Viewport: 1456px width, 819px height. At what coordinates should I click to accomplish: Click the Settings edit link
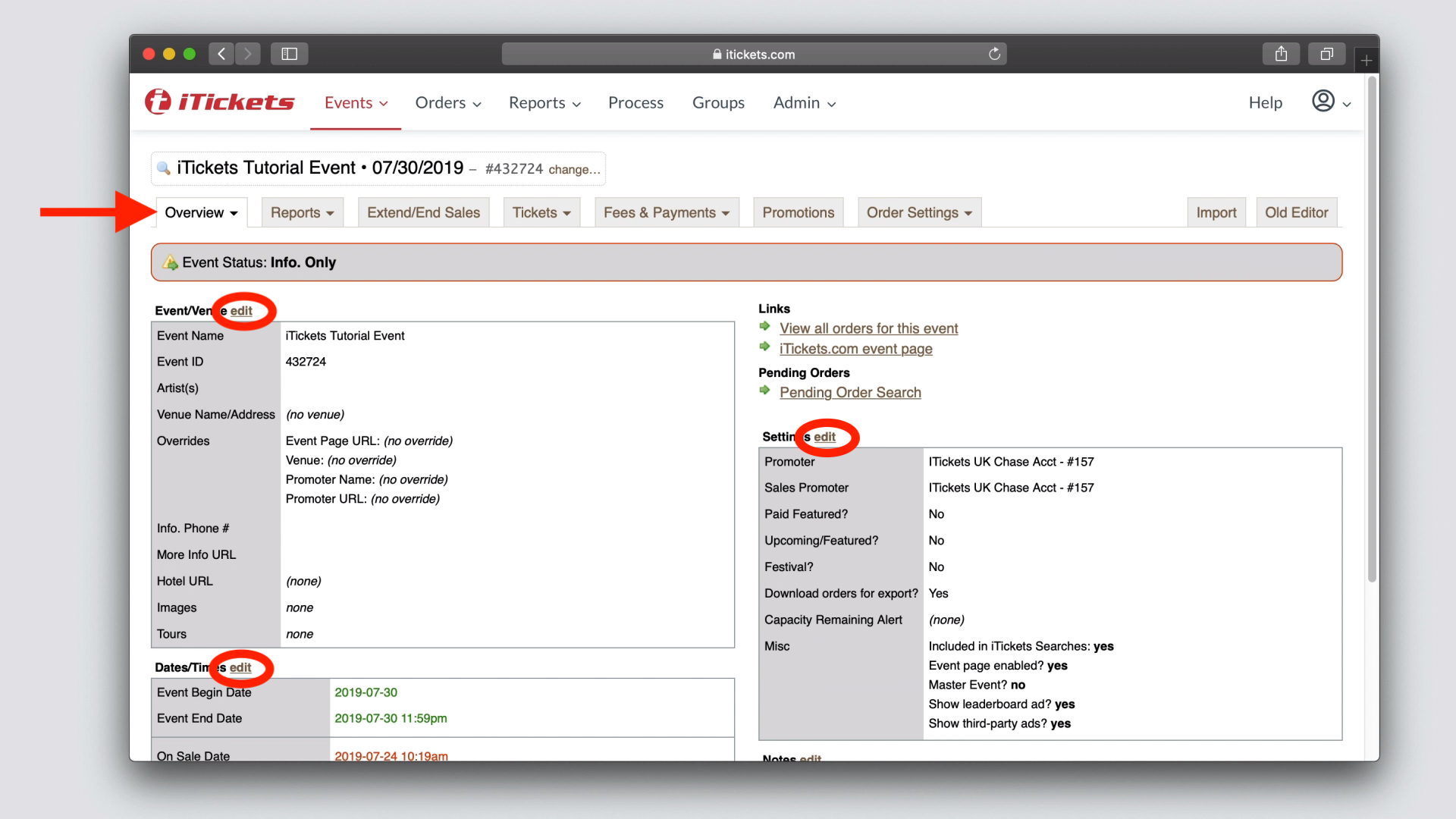click(x=824, y=437)
